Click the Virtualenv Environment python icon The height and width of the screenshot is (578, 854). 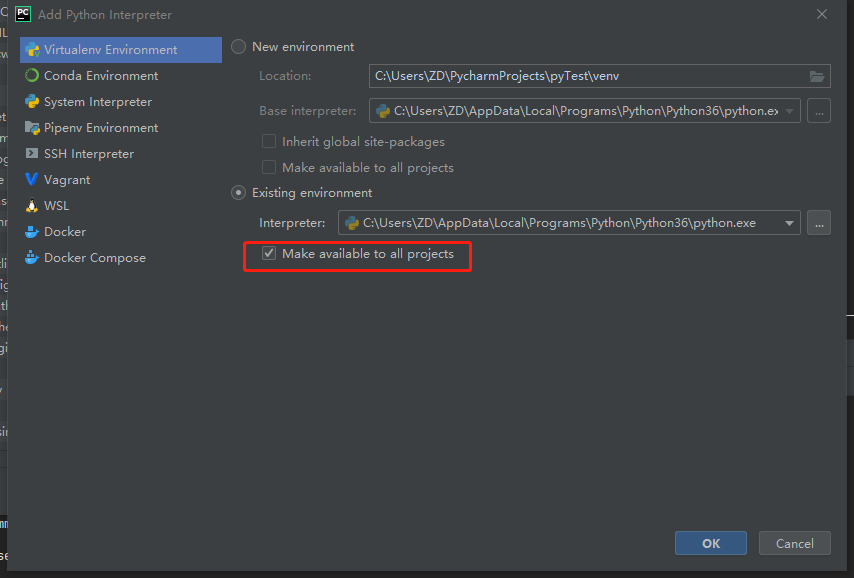tap(32, 50)
